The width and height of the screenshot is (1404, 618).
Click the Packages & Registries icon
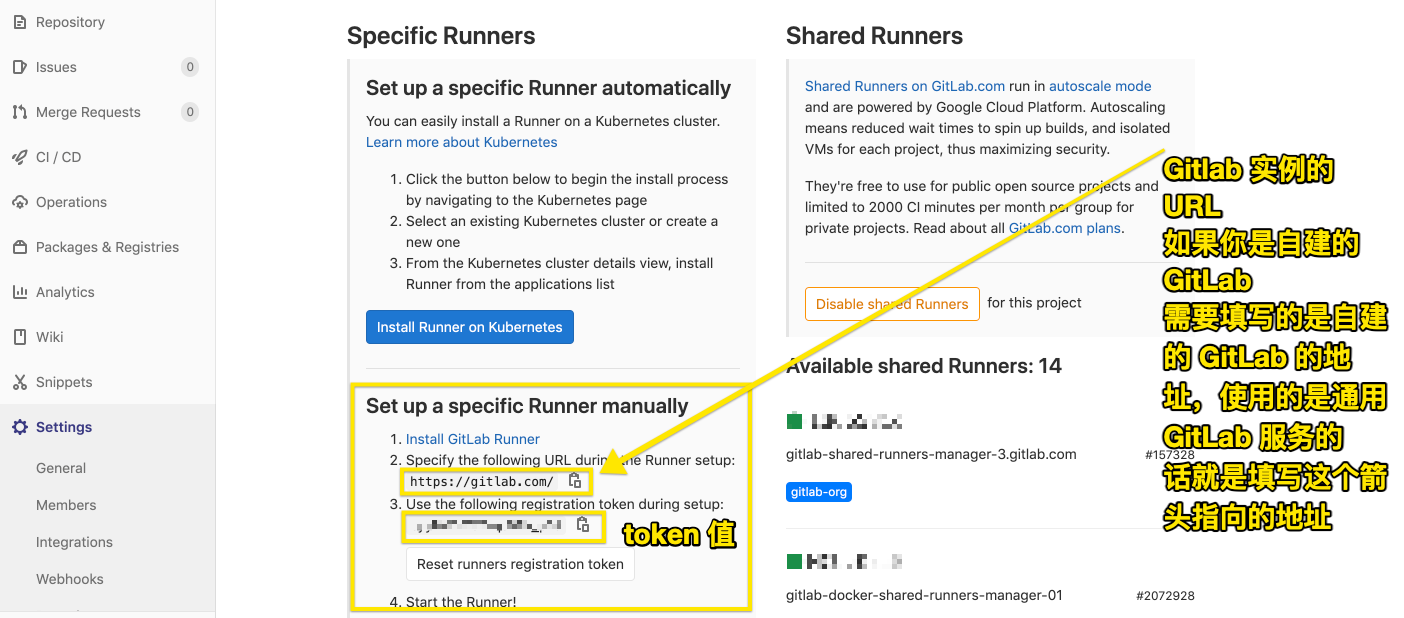pyautogui.click(x=19, y=247)
